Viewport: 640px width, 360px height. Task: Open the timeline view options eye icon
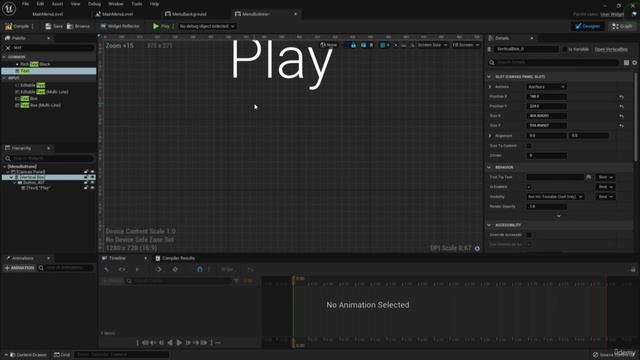pyautogui.click(x=122, y=269)
